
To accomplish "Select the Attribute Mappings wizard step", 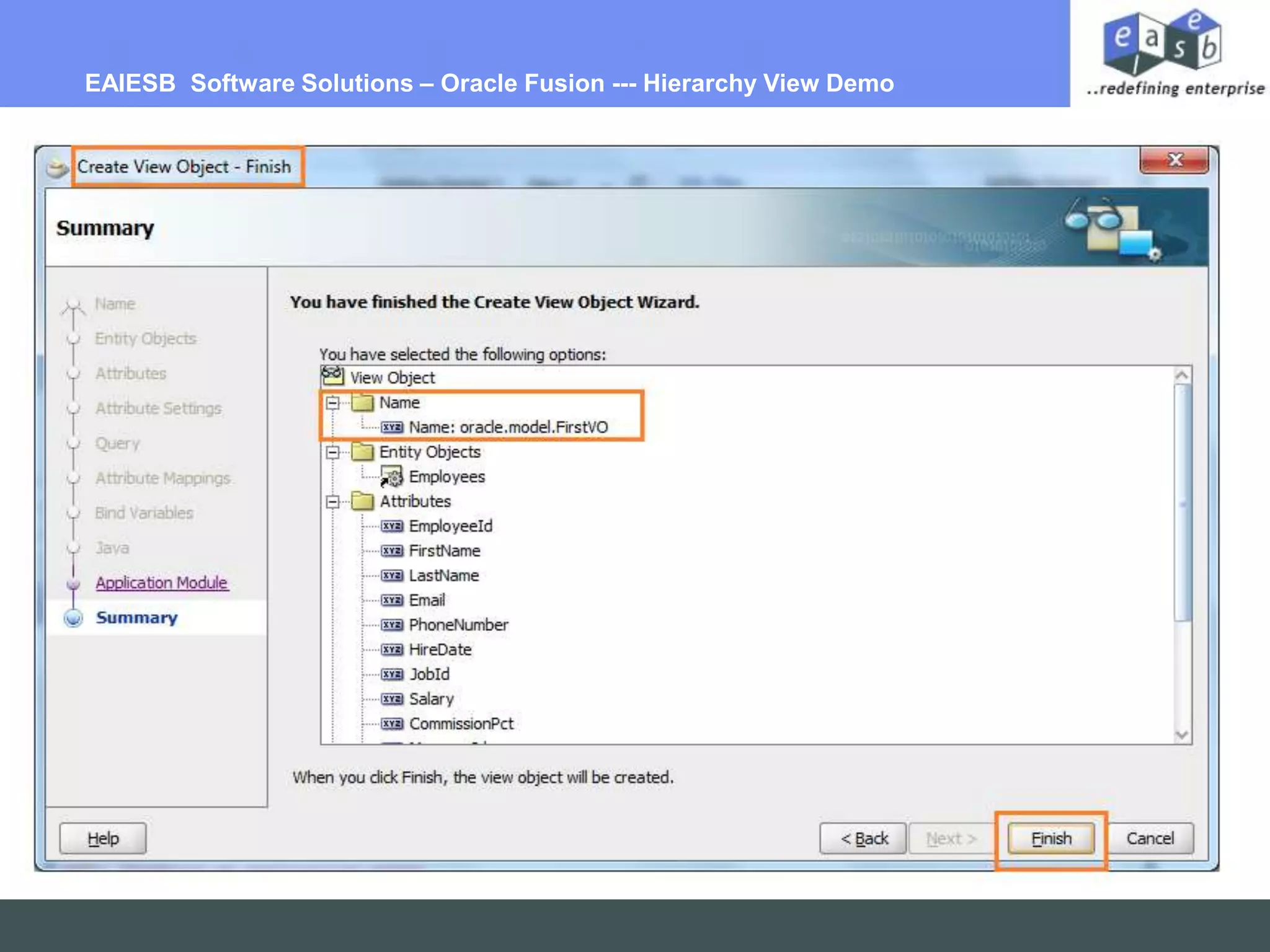I will 162,478.
